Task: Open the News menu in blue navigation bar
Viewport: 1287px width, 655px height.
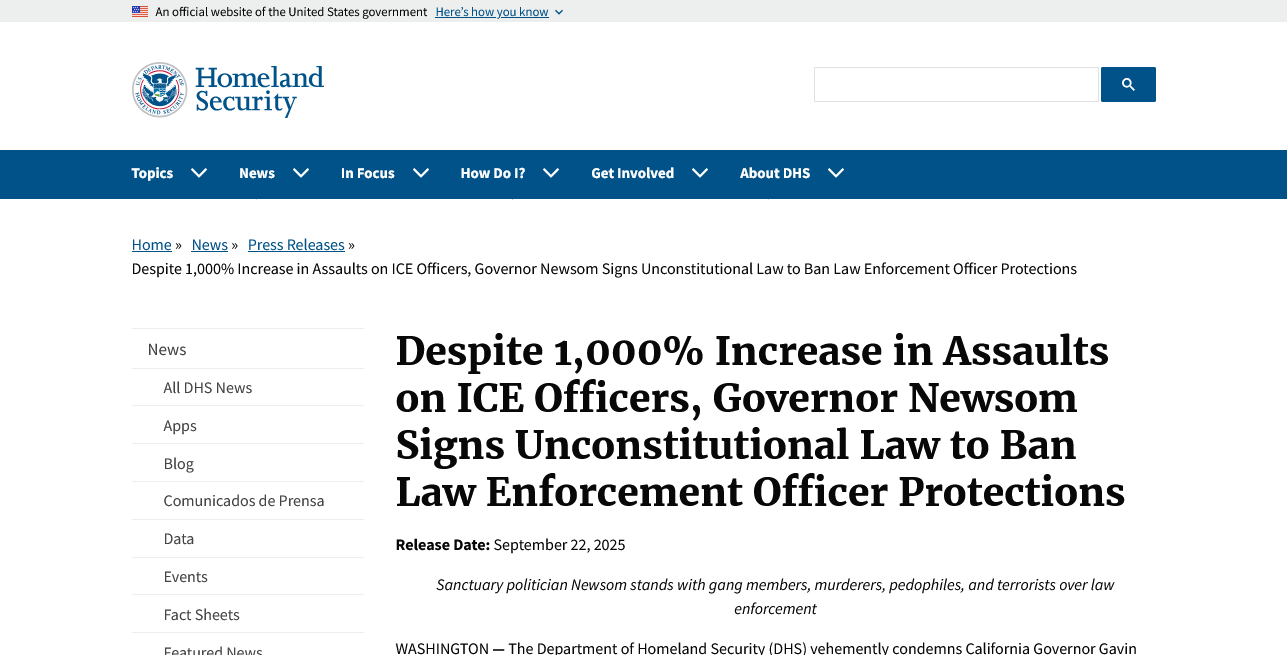Action: [257, 173]
